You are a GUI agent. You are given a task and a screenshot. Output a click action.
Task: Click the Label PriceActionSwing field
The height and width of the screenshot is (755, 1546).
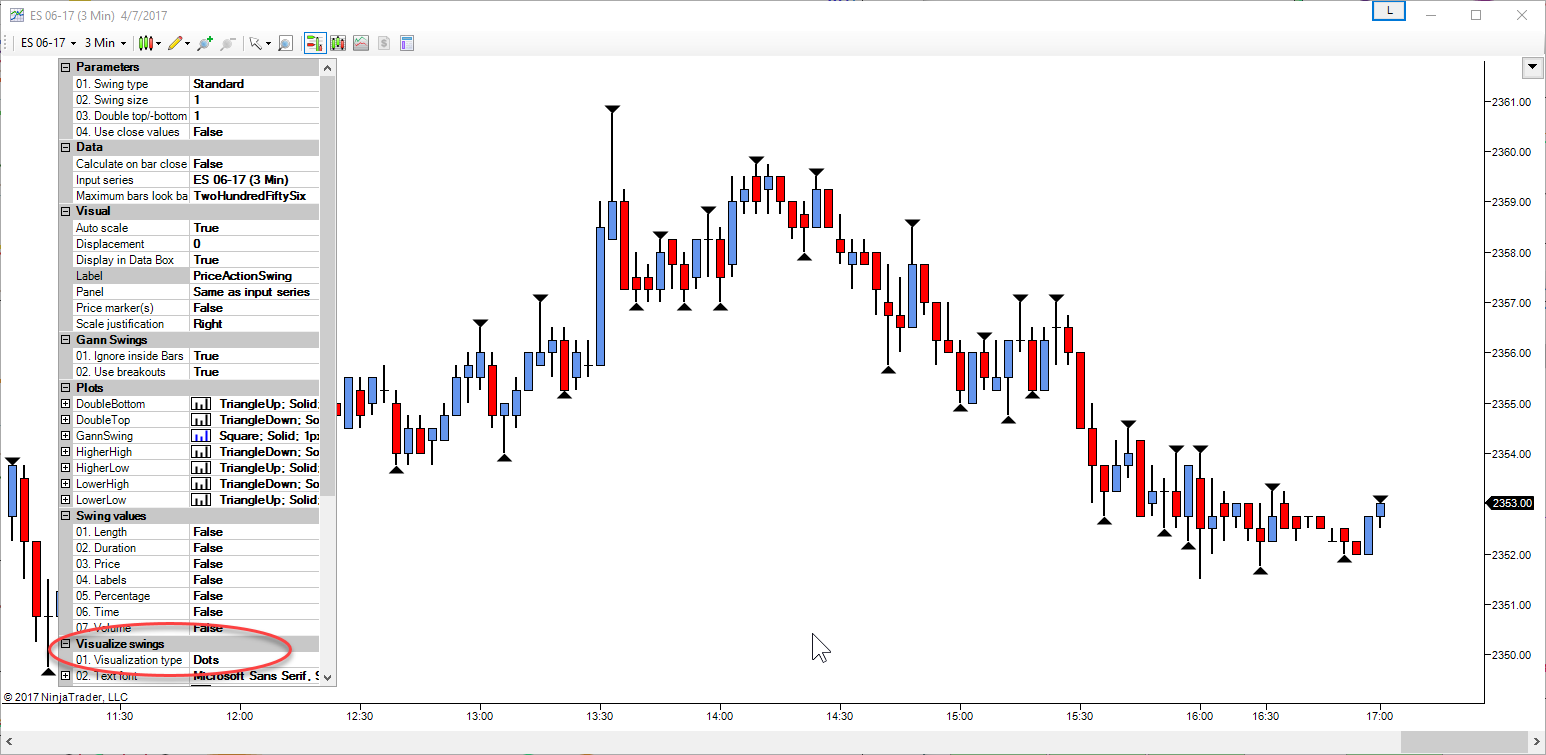[x=255, y=276]
